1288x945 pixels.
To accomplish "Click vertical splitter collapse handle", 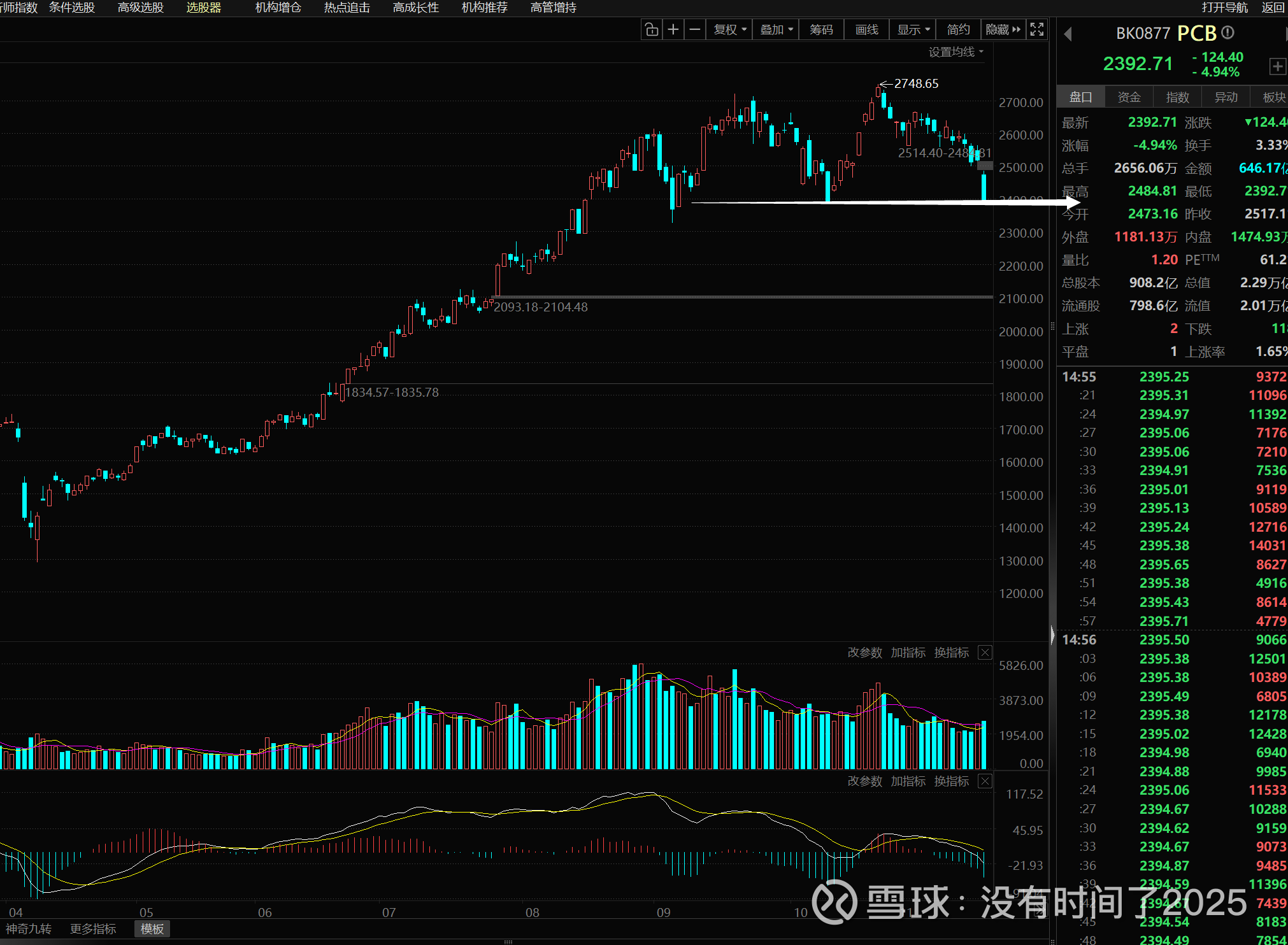I will tap(1052, 634).
